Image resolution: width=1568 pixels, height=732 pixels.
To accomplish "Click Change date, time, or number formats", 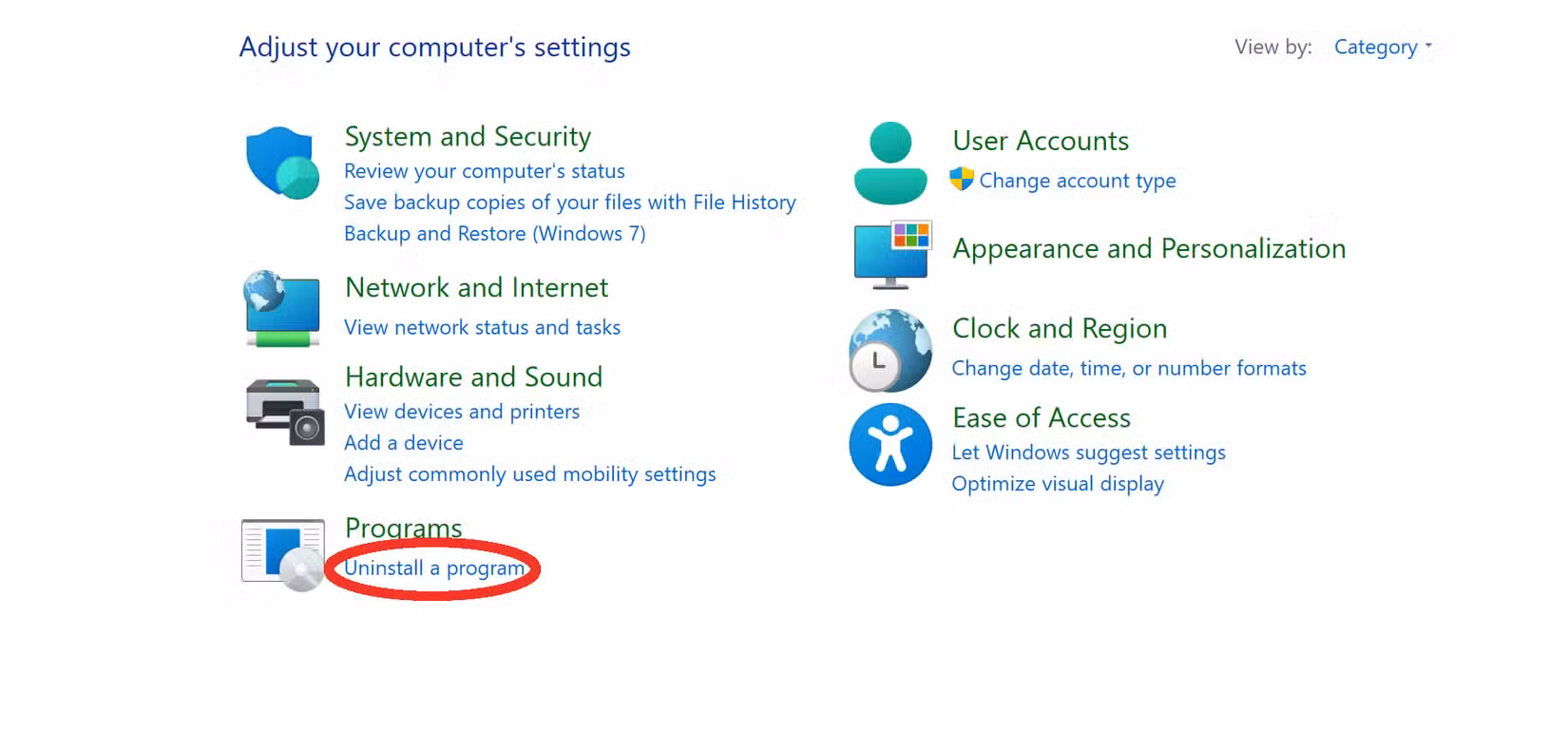I will pyautogui.click(x=1129, y=369).
